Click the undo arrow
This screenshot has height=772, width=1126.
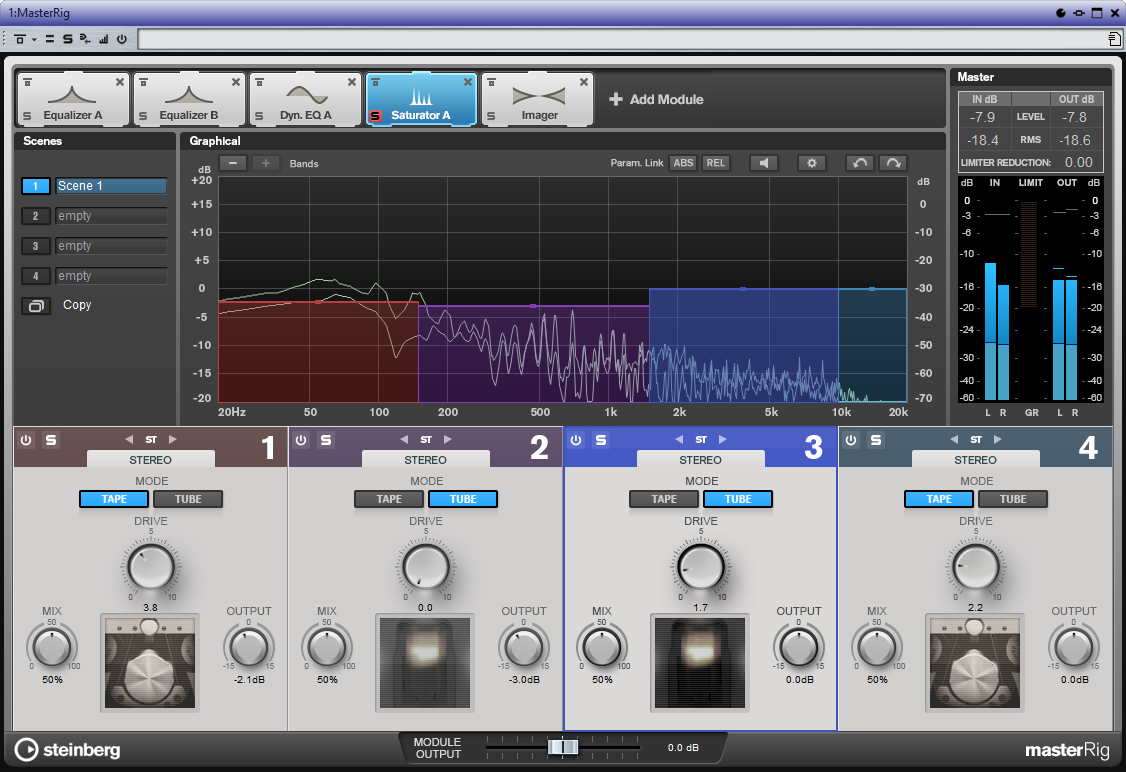tap(860, 163)
